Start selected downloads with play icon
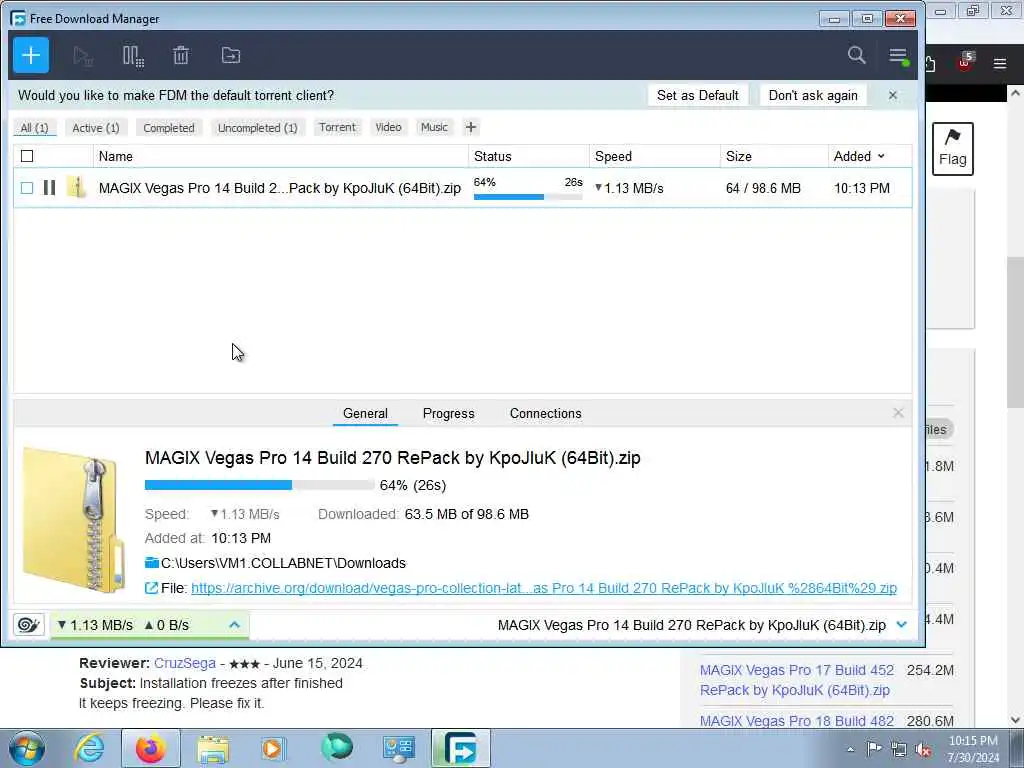Image resolution: width=1024 pixels, height=768 pixels. [82, 56]
